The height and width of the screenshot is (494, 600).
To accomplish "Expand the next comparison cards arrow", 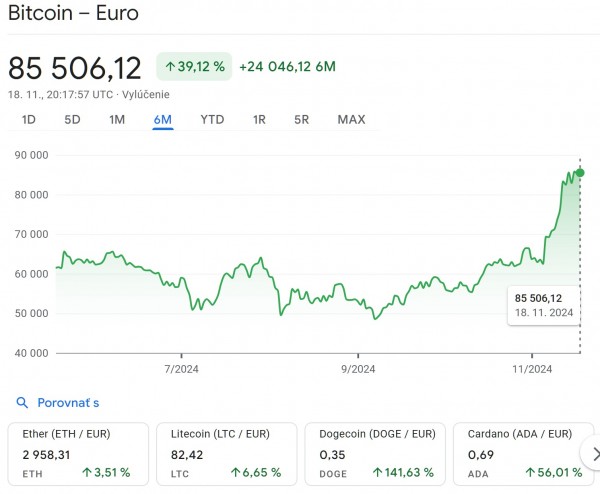I will coord(592,455).
